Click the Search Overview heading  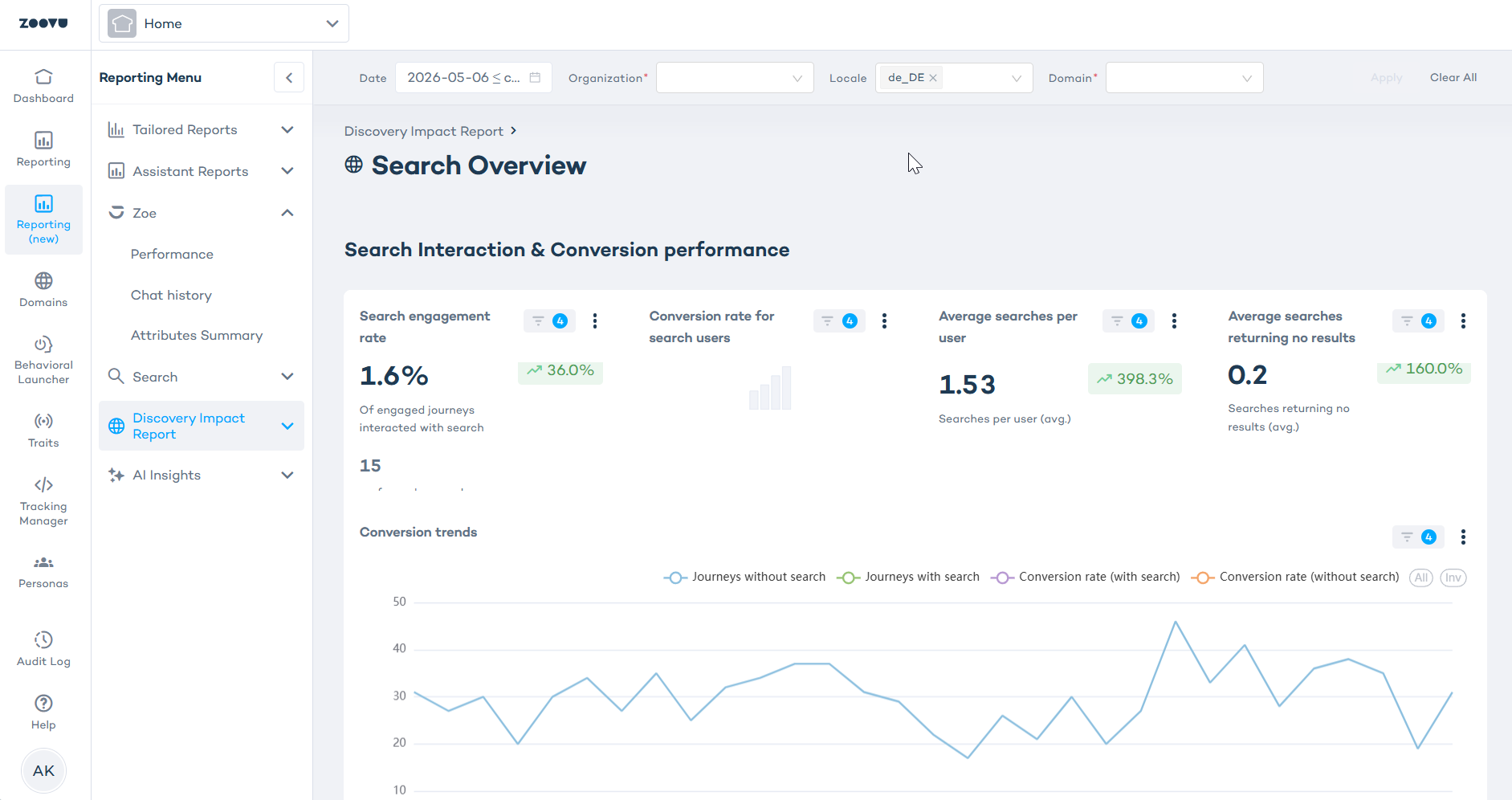[x=479, y=165]
